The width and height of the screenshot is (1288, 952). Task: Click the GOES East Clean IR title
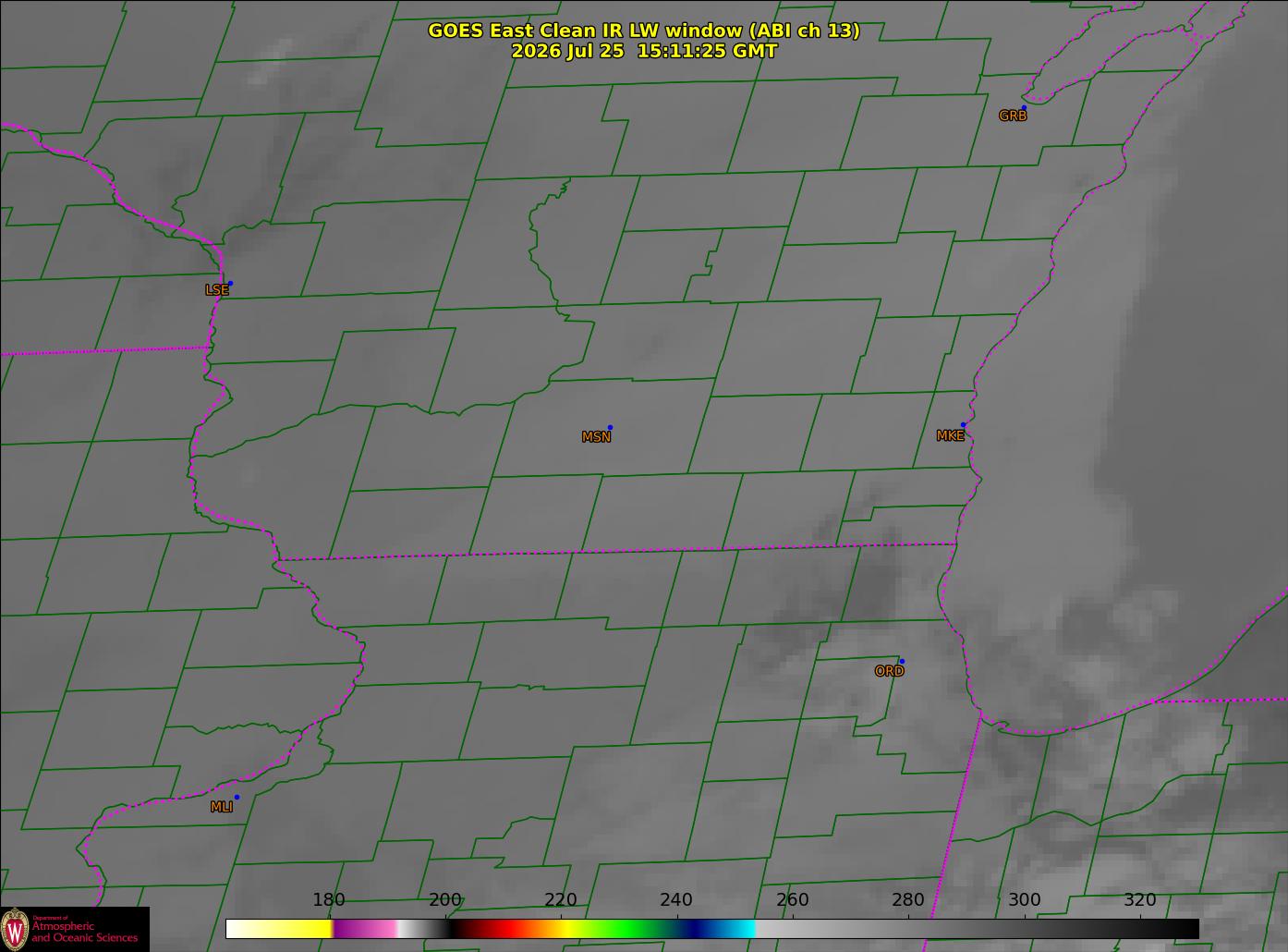pyautogui.click(x=644, y=31)
